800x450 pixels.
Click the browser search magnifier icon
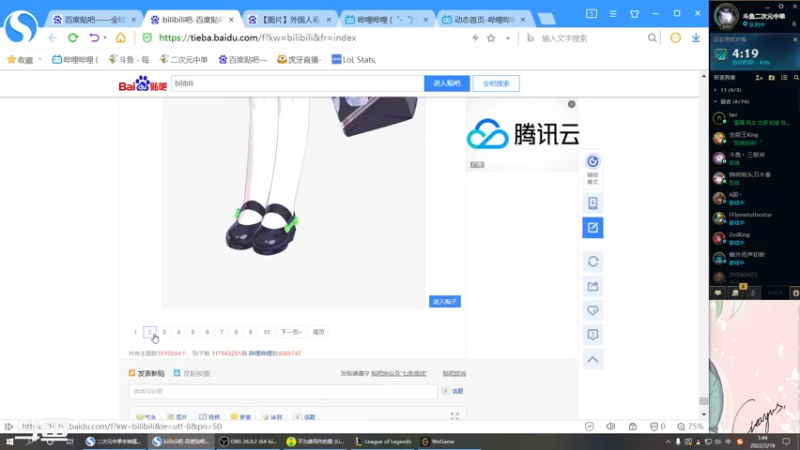(652, 38)
